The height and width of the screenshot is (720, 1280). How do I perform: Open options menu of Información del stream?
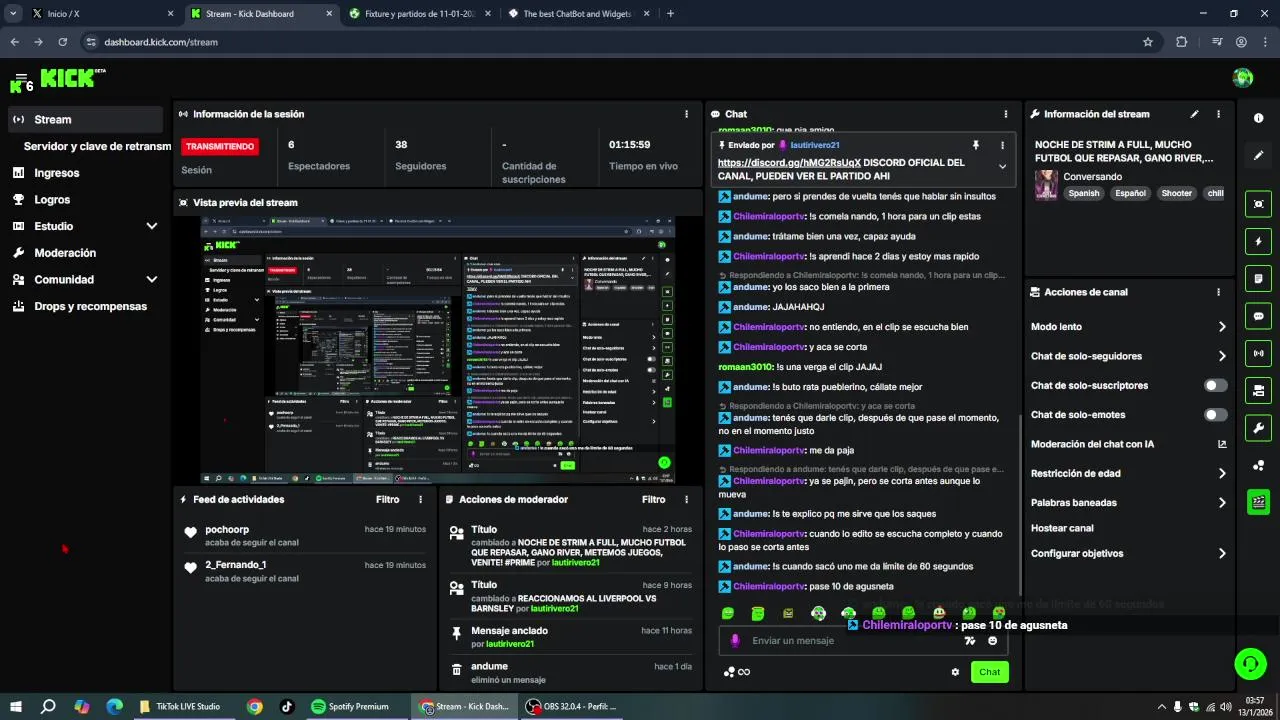(x=1218, y=114)
